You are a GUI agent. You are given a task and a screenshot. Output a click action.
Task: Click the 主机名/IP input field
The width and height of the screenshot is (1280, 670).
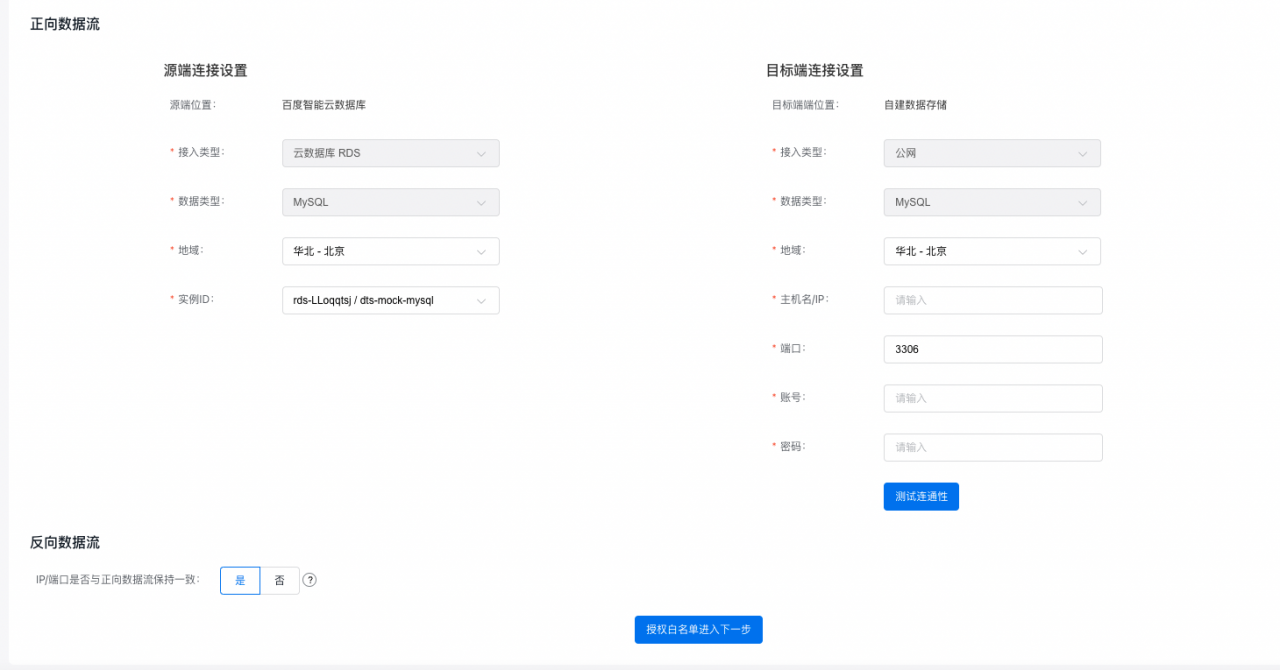tap(992, 300)
